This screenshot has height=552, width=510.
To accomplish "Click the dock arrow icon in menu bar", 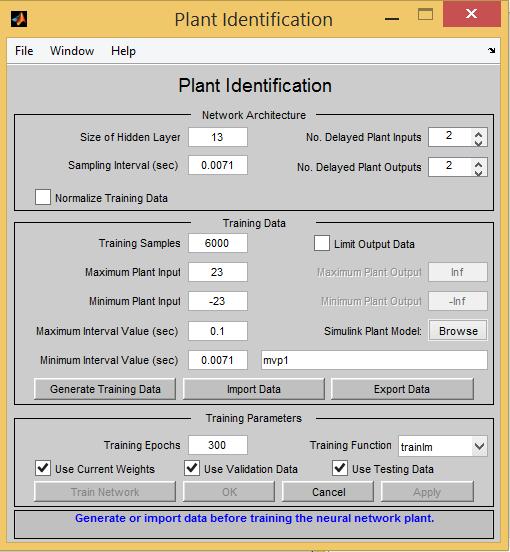I will [492, 50].
